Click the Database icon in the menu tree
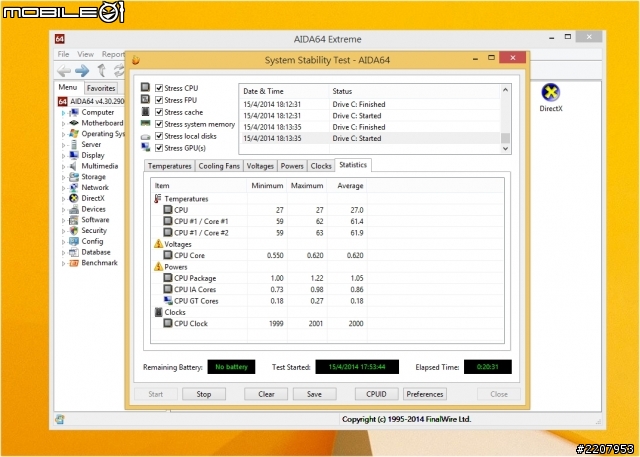The width and height of the screenshot is (640, 457). tap(74, 252)
